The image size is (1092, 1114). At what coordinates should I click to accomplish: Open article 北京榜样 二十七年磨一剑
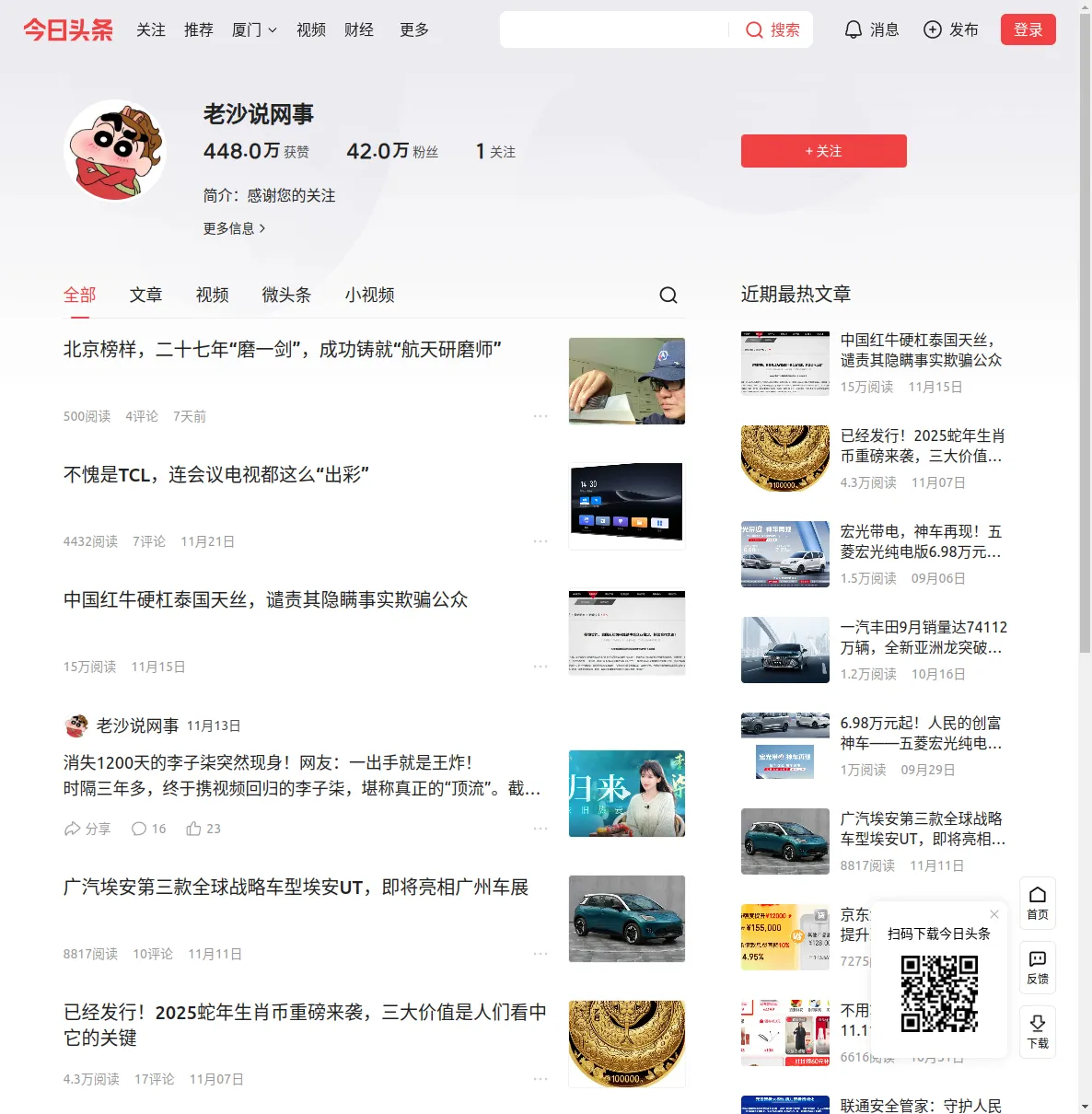pyautogui.click(x=283, y=350)
